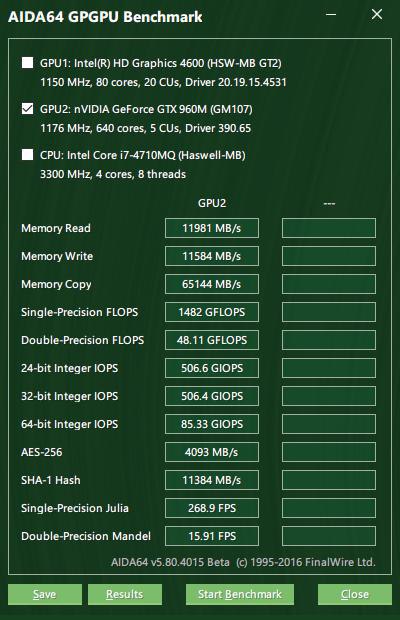The width and height of the screenshot is (400, 620).
Task: Click the Memory Read label
Action: 56,228
